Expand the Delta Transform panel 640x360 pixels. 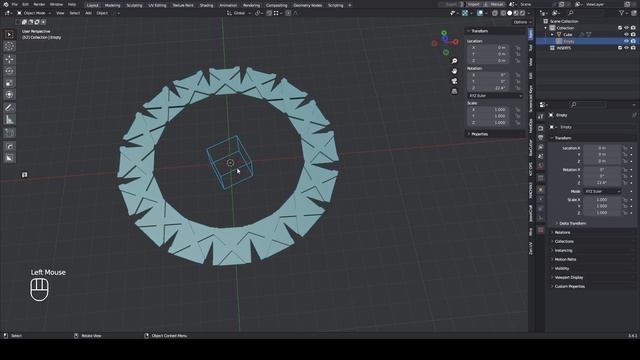tap(572, 223)
